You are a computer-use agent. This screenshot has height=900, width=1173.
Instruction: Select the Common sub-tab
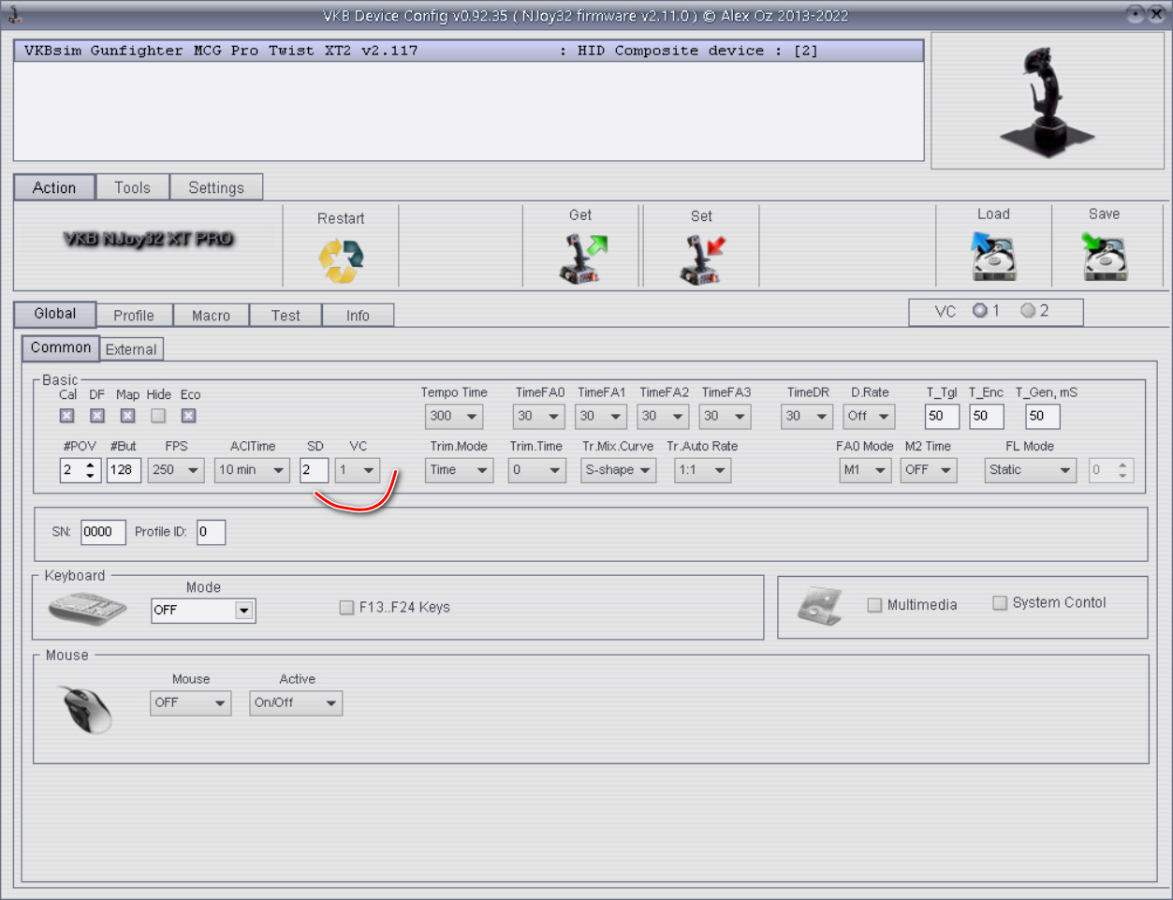coord(61,348)
